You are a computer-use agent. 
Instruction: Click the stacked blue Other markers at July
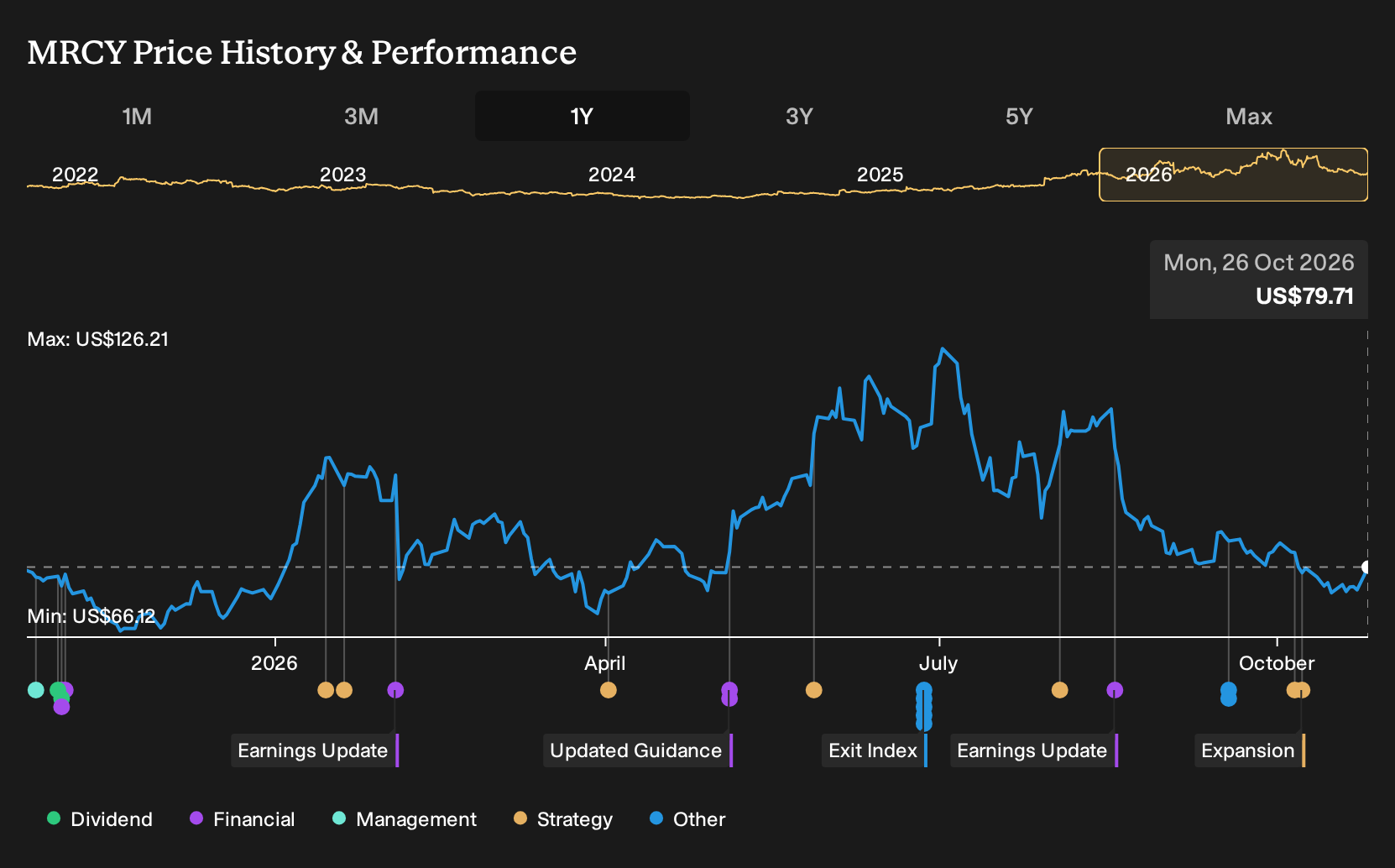click(924, 706)
